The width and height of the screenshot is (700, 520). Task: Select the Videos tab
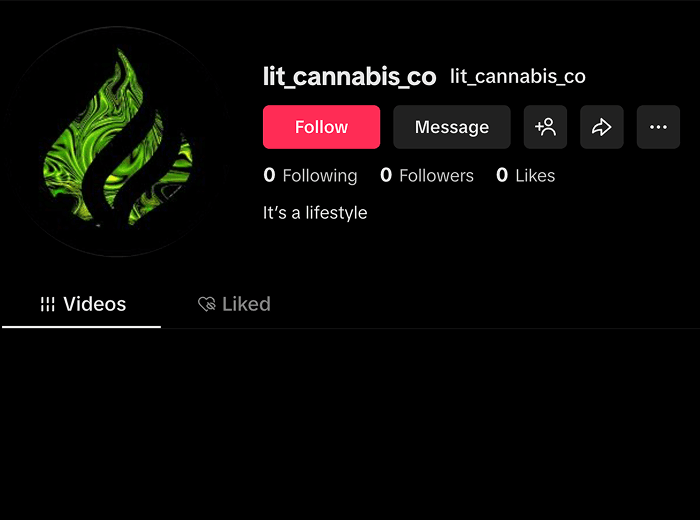[x=81, y=306]
